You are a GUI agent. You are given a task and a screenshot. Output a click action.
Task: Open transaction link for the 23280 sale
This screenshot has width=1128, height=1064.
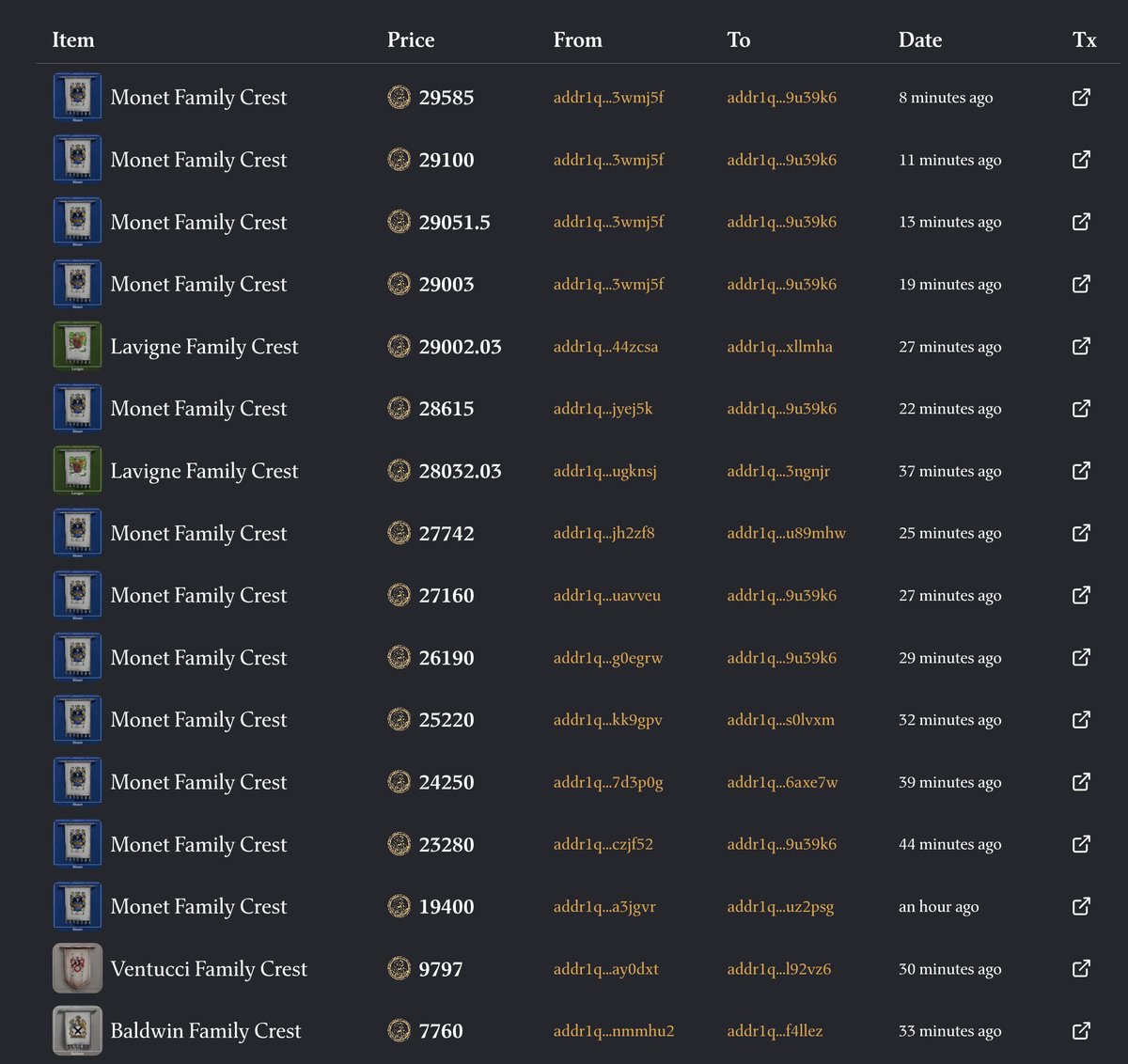[1081, 843]
